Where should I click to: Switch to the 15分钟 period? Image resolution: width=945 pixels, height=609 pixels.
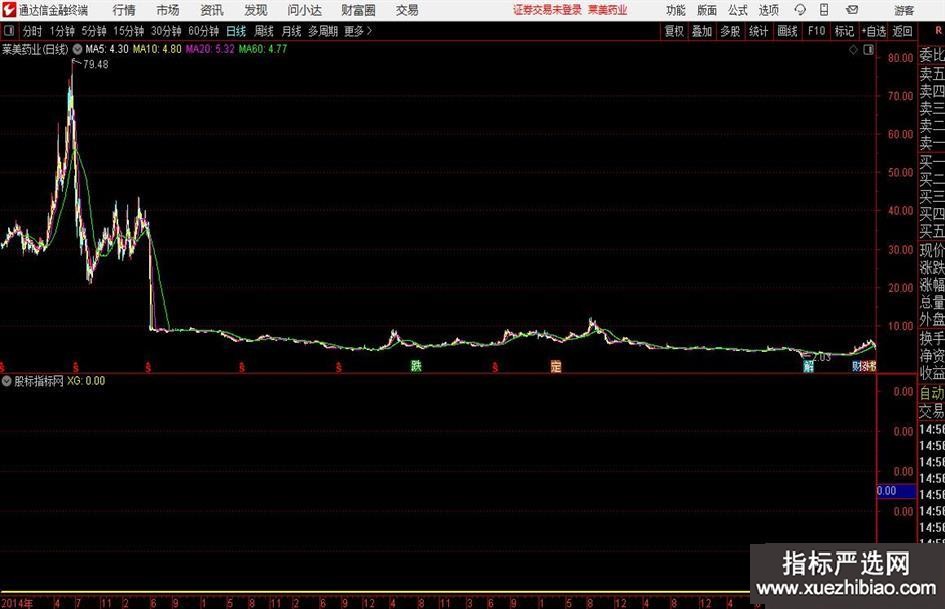[x=128, y=31]
